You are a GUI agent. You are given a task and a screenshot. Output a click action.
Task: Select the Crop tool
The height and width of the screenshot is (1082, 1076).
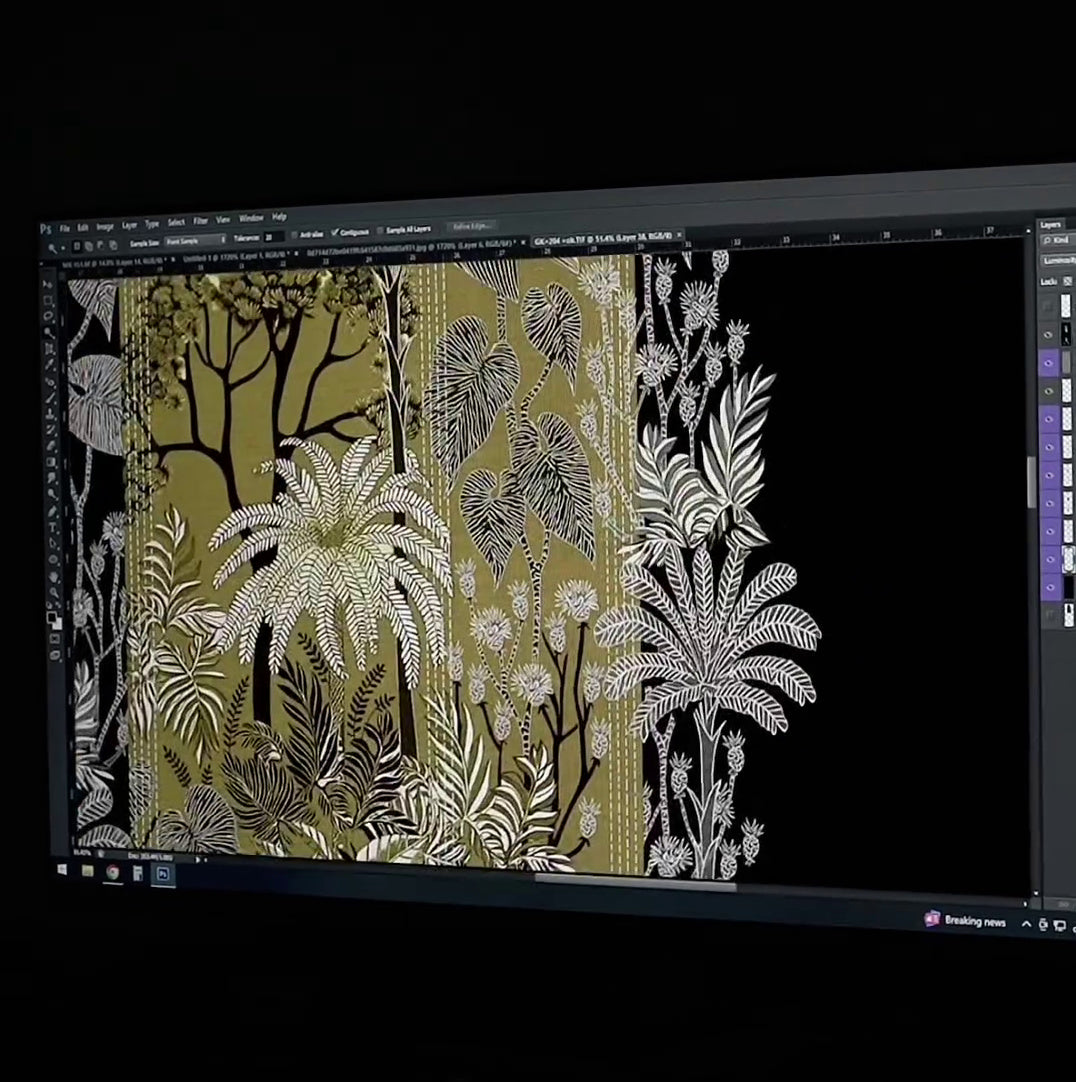[49, 348]
